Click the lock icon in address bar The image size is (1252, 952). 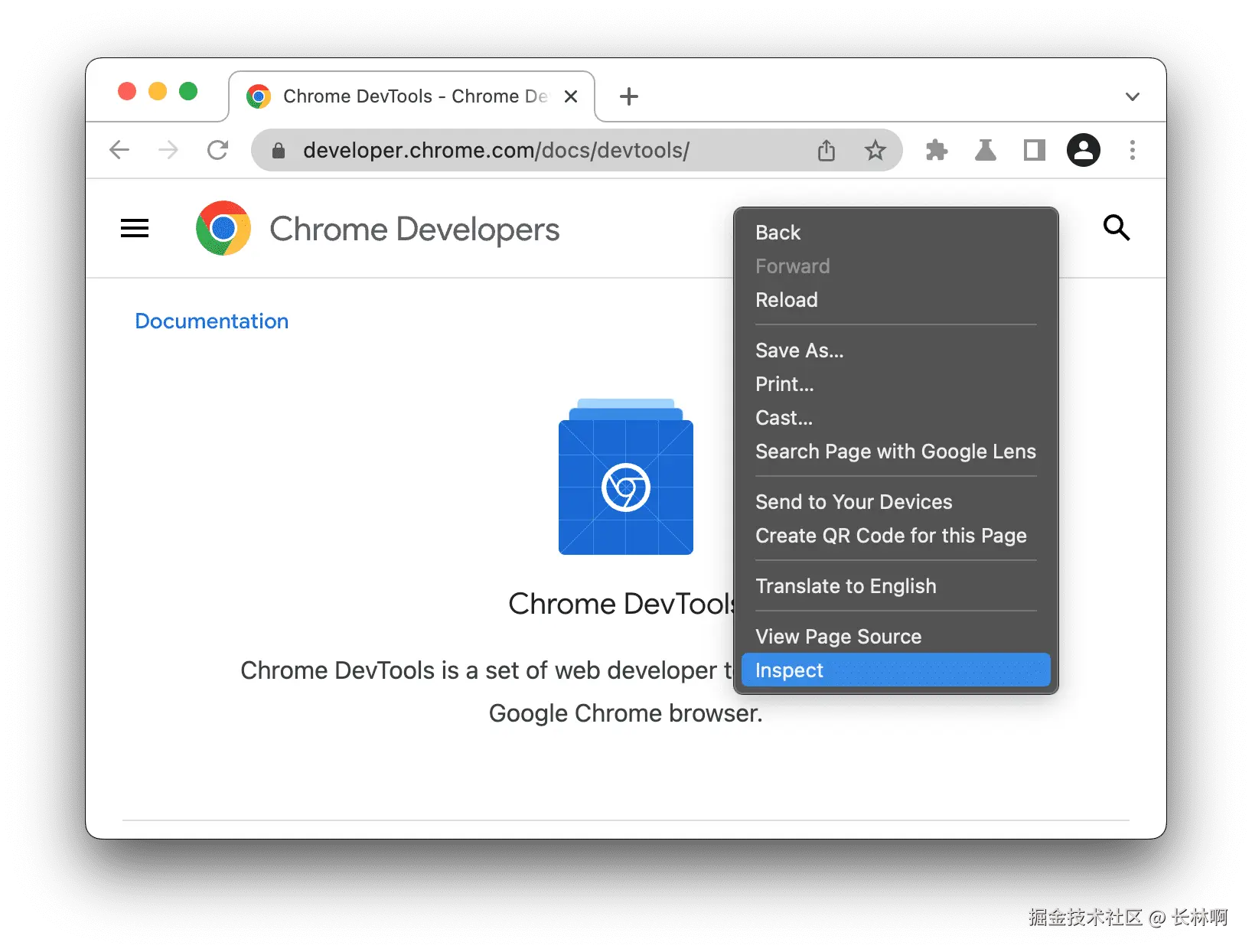point(279,151)
